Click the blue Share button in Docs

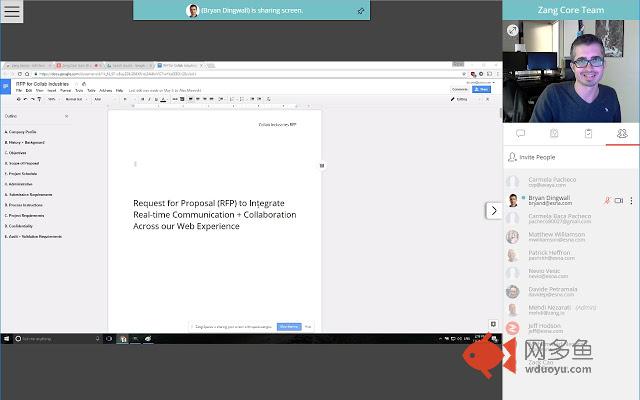click(483, 89)
